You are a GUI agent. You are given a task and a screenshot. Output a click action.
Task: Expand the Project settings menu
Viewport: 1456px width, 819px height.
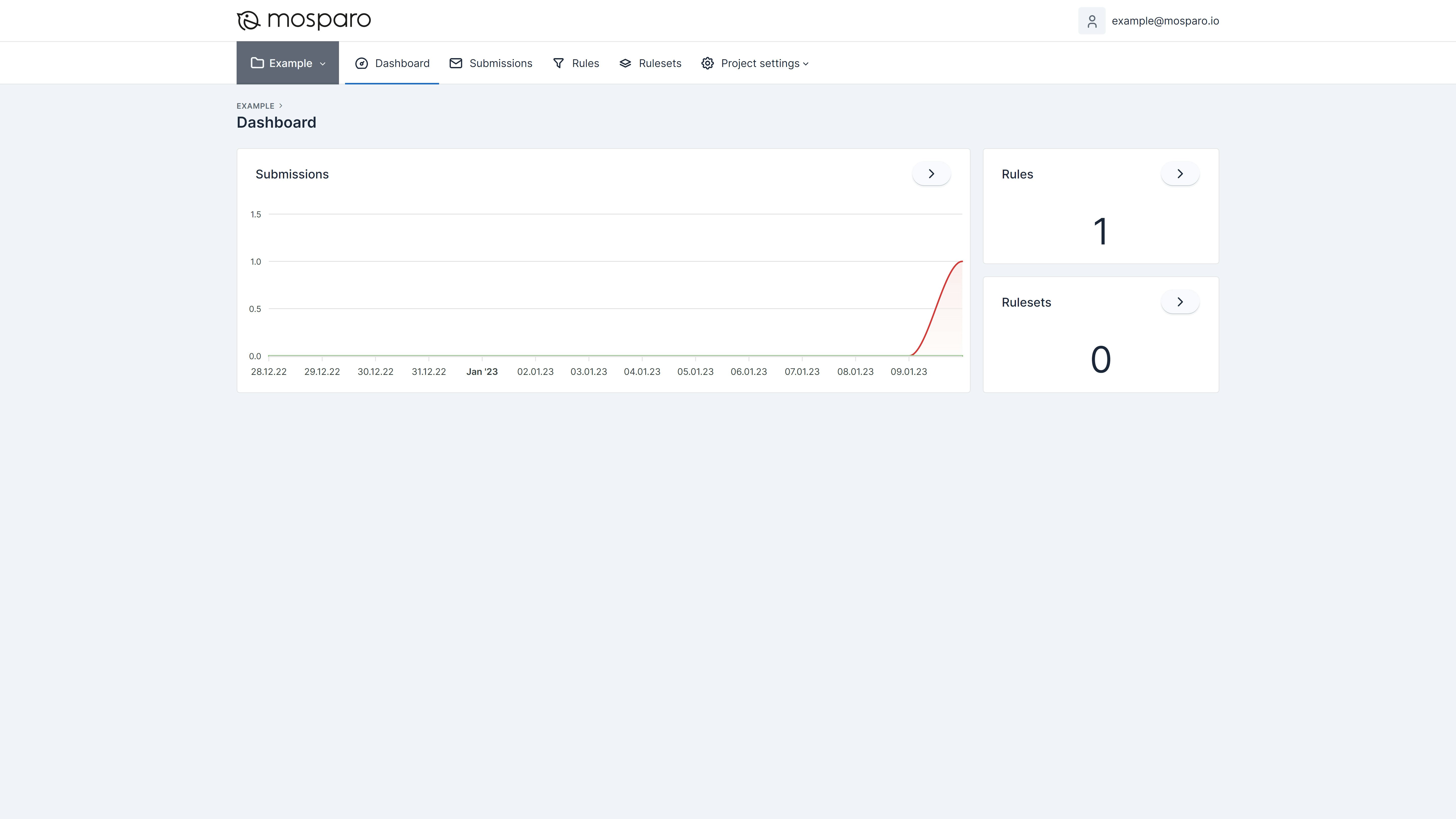click(x=755, y=63)
